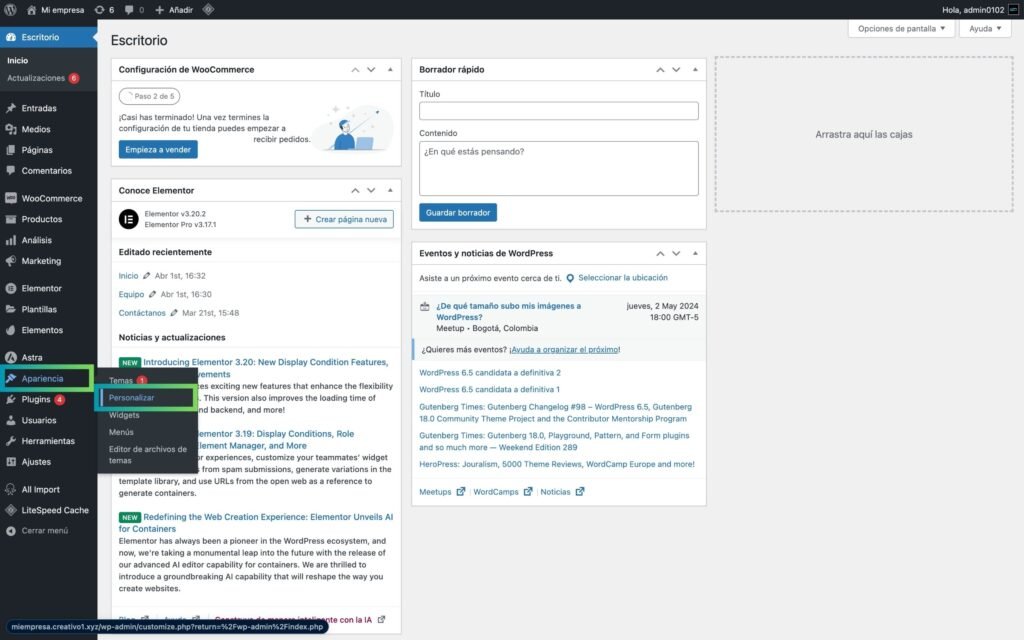Move Borrador rápido box down
The height and width of the screenshot is (640, 1024).
[676, 70]
